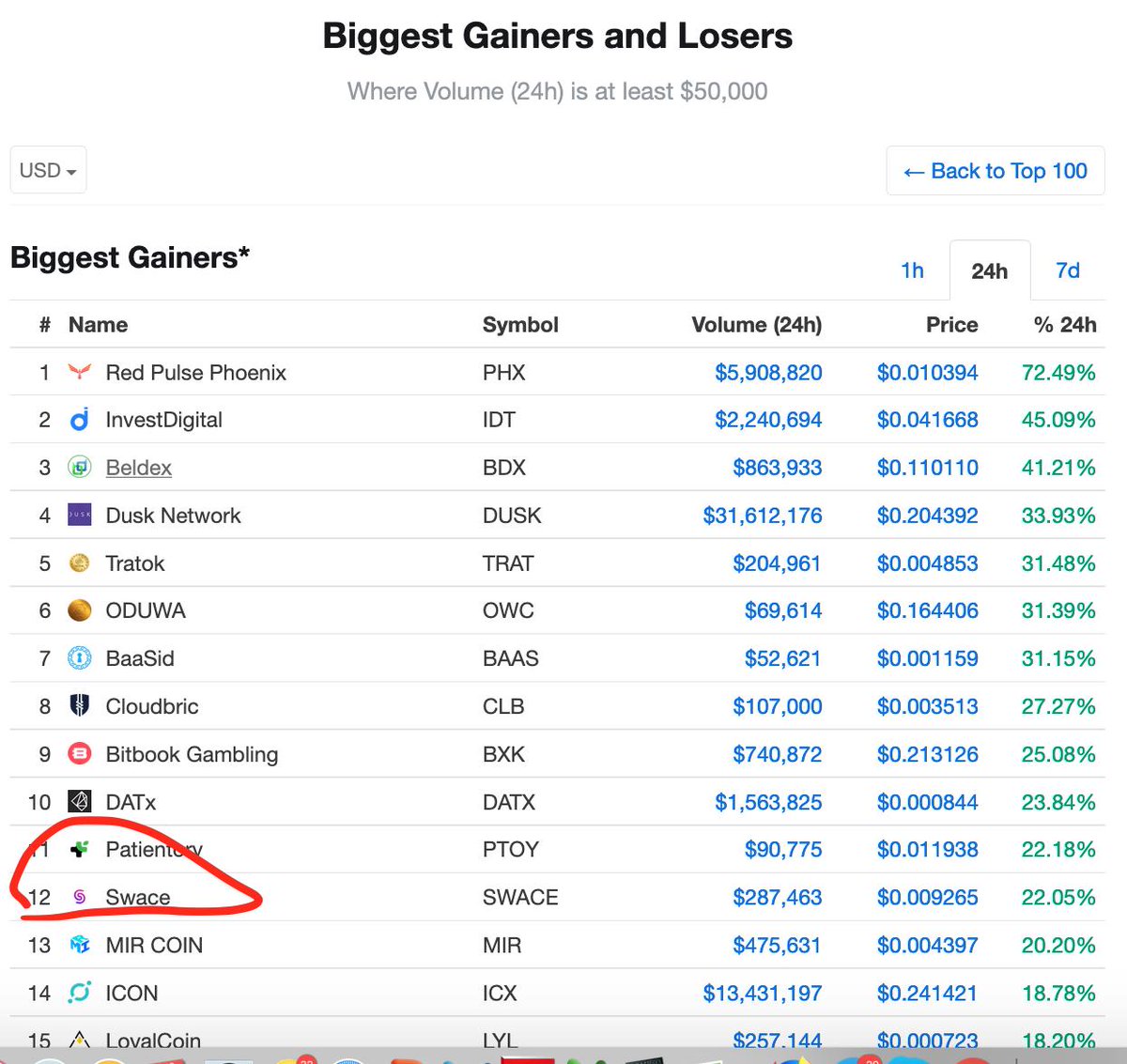The width and height of the screenshot is (1127, 1064).
Task: Click the $0.213126 Bitbook price
Action: pyautogui.click(x=928, y=754)
